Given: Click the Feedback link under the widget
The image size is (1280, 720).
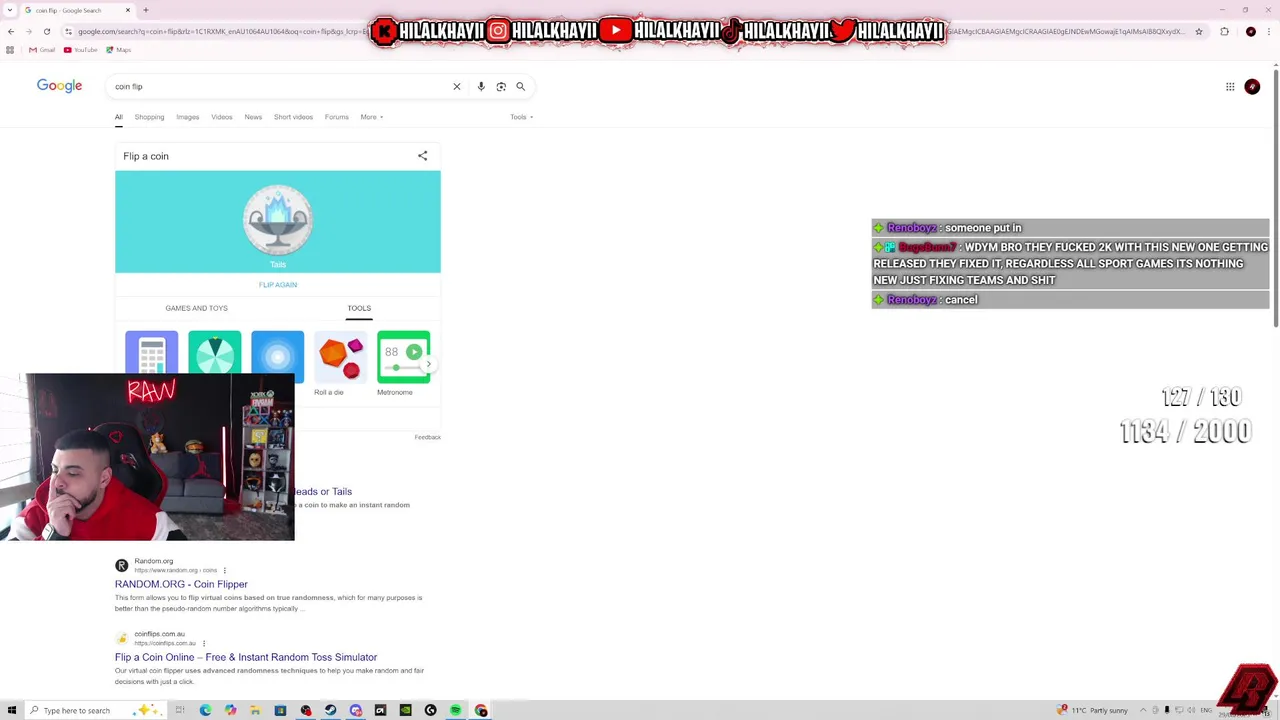Looking at the screenshot, I should click(427, 437).
